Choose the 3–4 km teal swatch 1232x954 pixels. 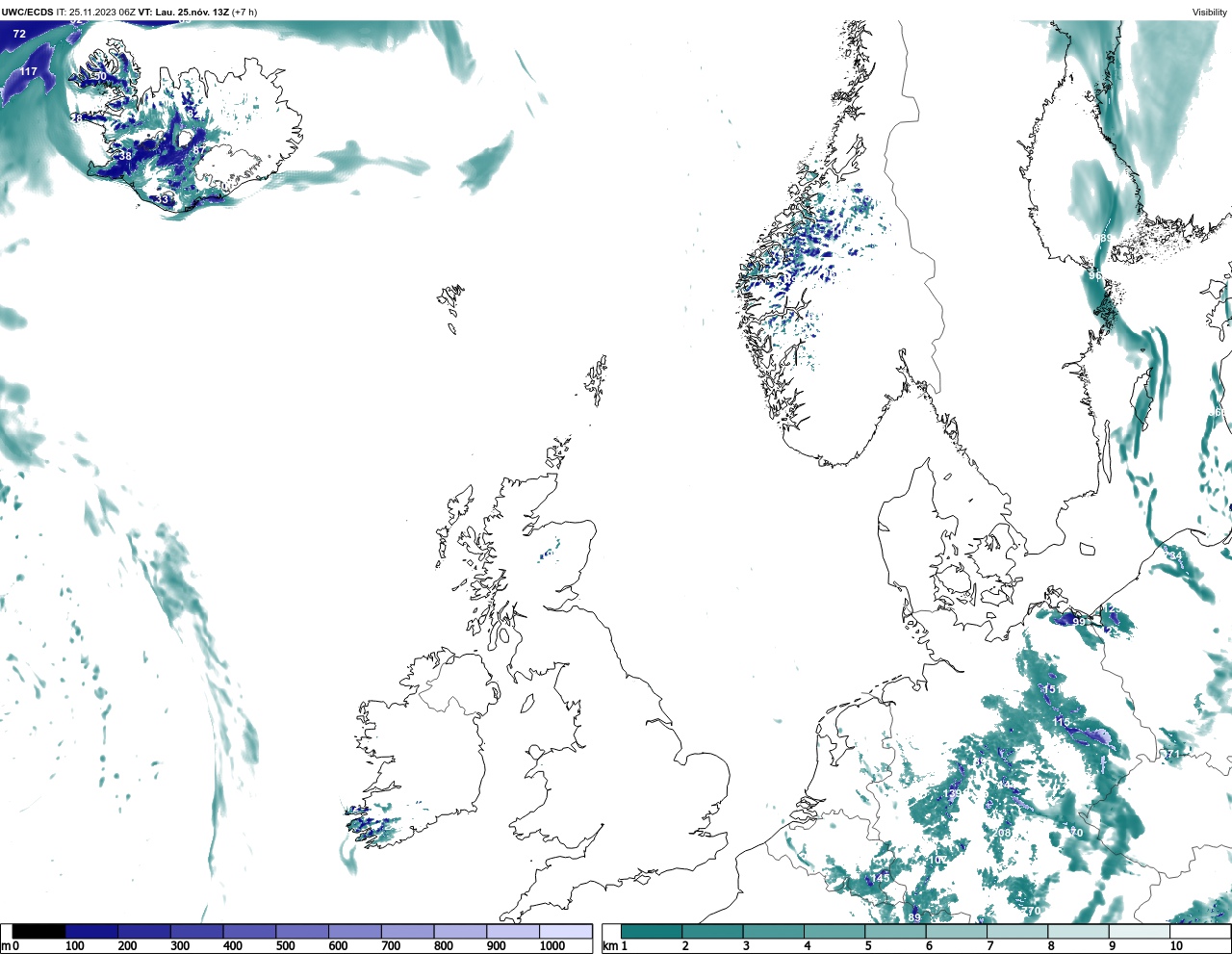click(774, 932)
